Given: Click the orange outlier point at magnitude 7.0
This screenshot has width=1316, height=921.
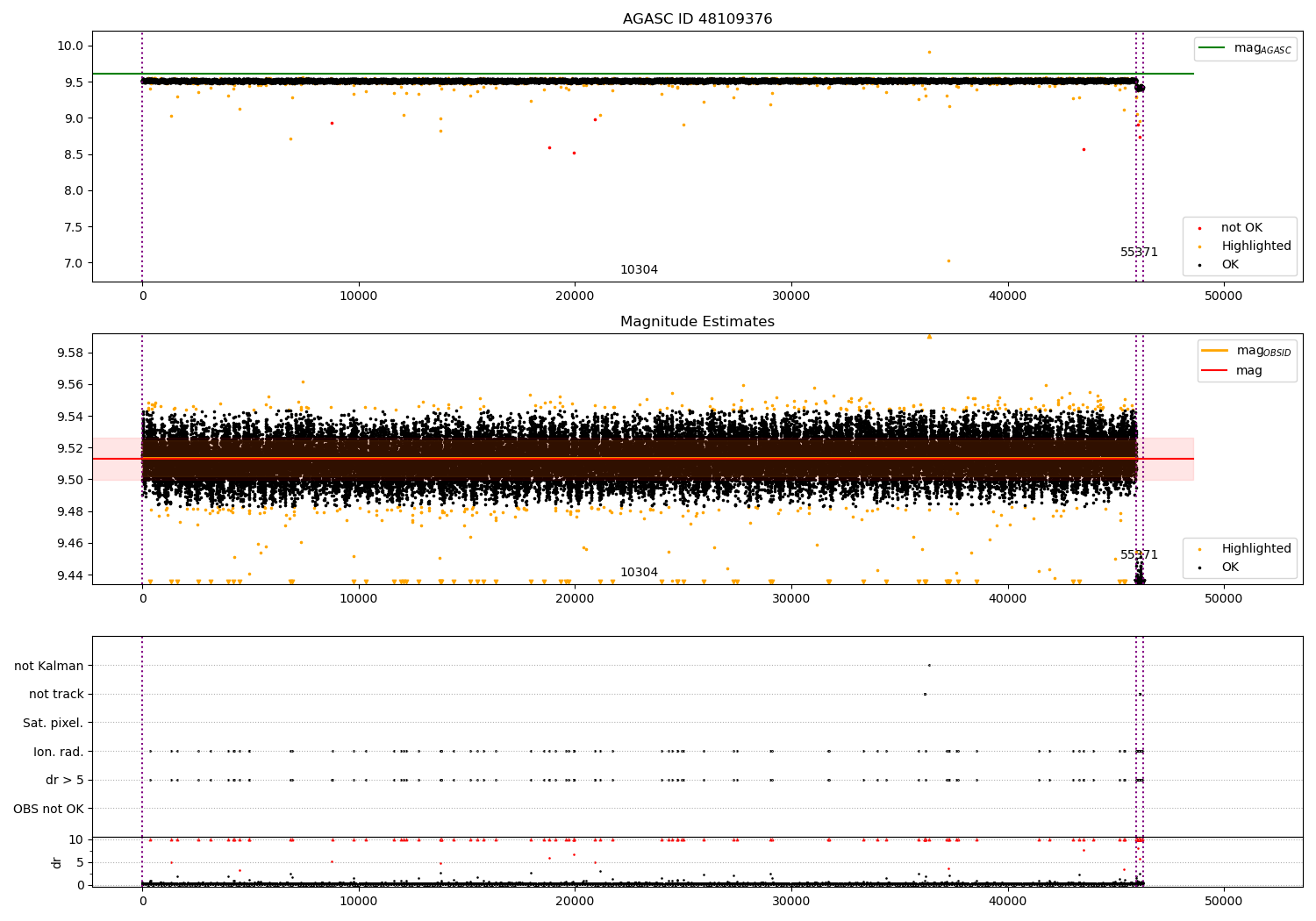Looking at the screenshot, I should pos(948,261).
